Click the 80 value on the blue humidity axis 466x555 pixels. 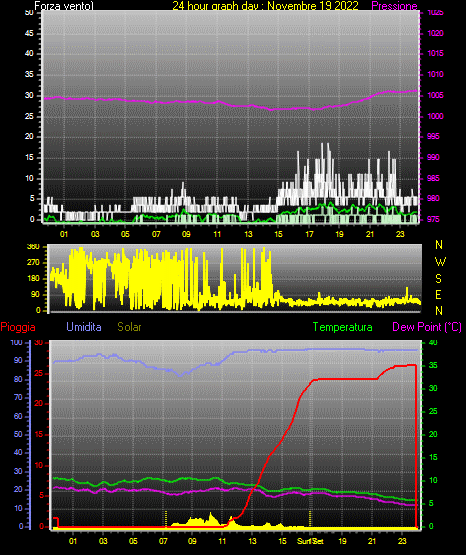(x=18, y=379)
